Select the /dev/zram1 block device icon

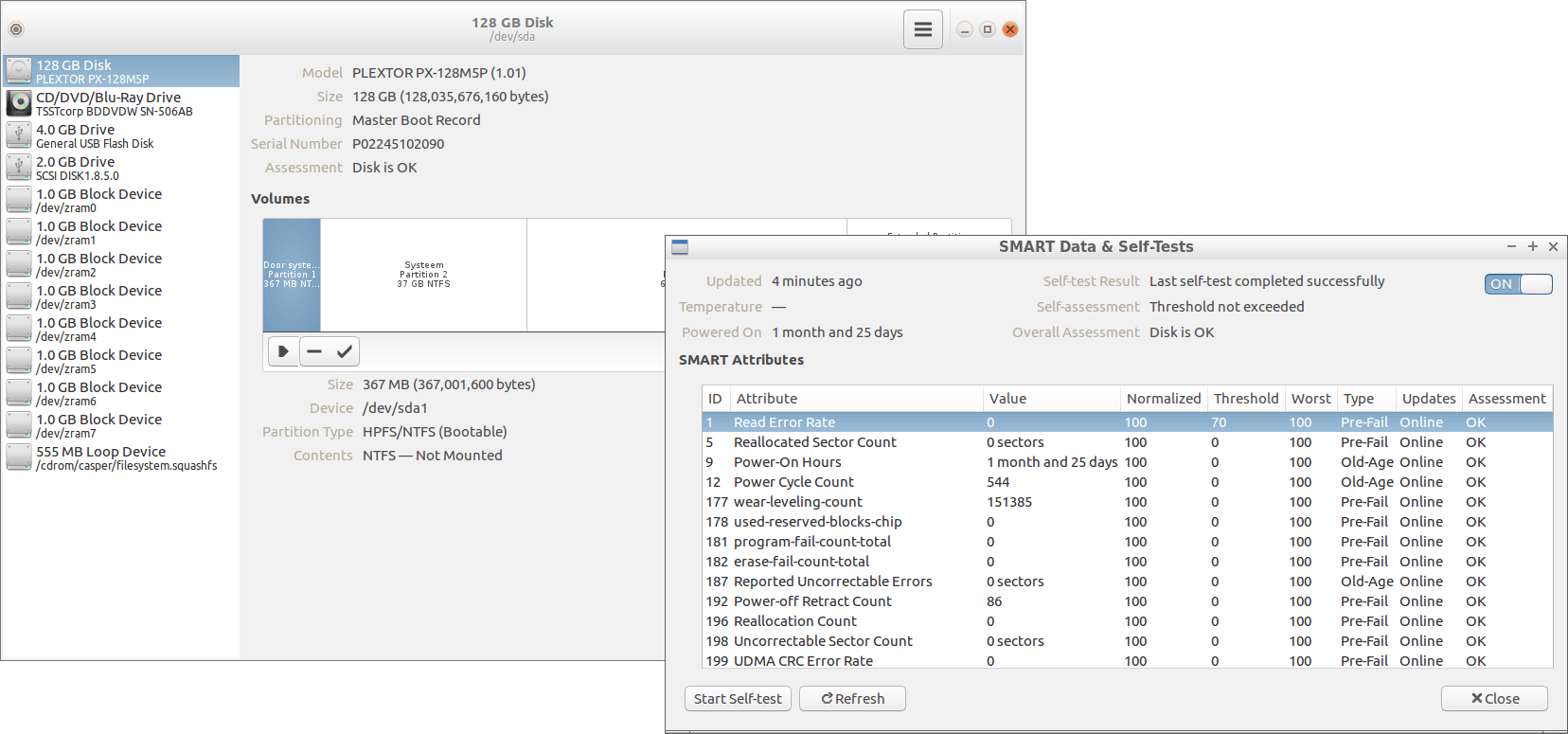click(x=19, y=232)
